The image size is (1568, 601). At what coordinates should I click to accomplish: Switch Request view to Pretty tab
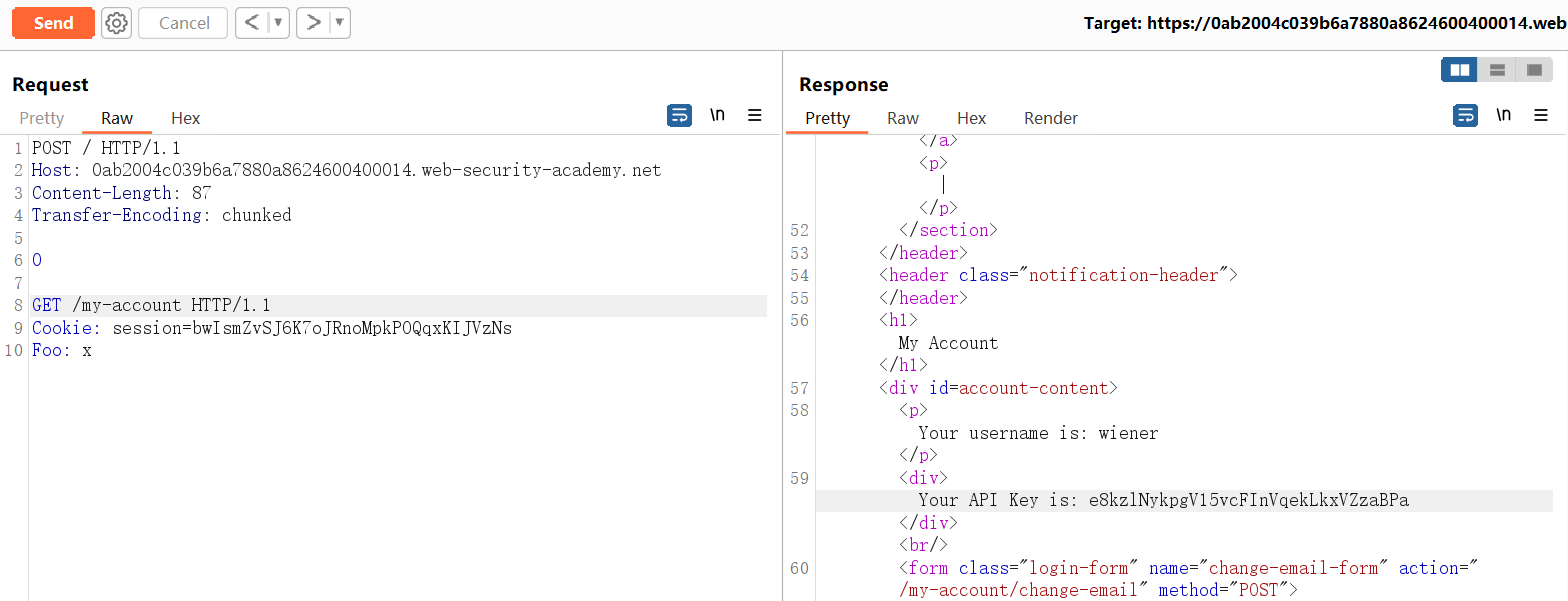(x=42, y=118)
